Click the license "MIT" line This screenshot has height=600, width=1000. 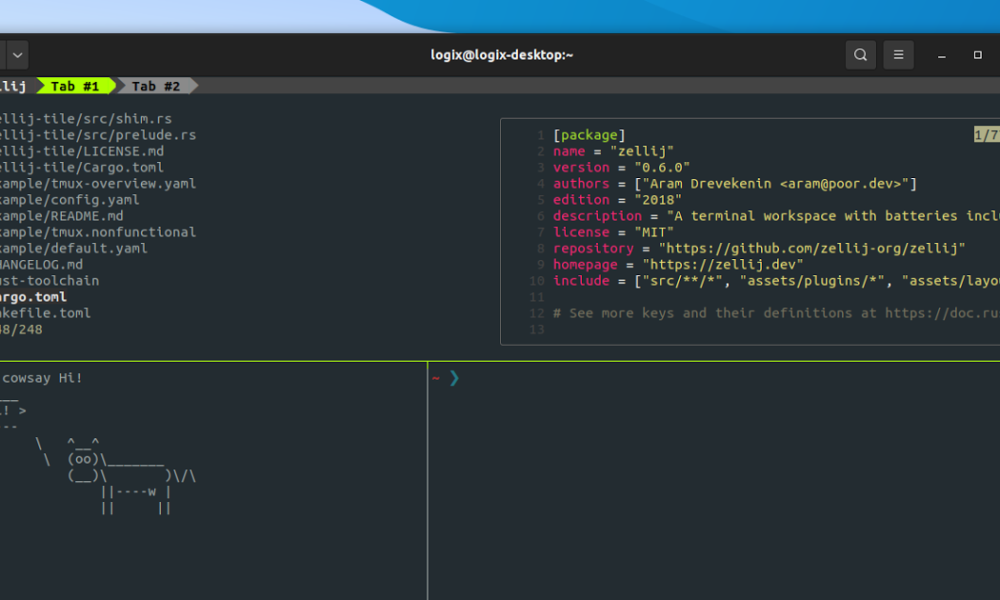[x=614, y=232]
